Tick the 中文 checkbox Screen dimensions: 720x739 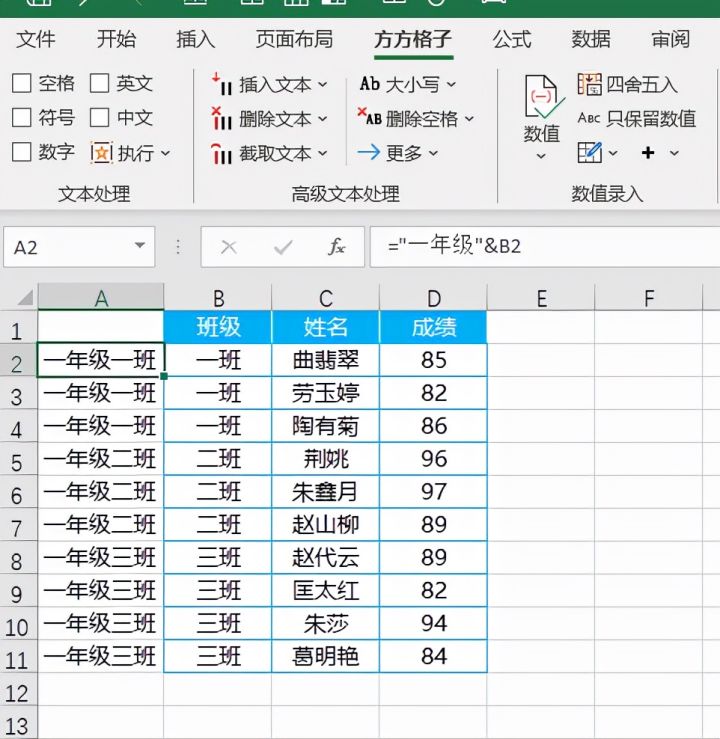point(99,118)
